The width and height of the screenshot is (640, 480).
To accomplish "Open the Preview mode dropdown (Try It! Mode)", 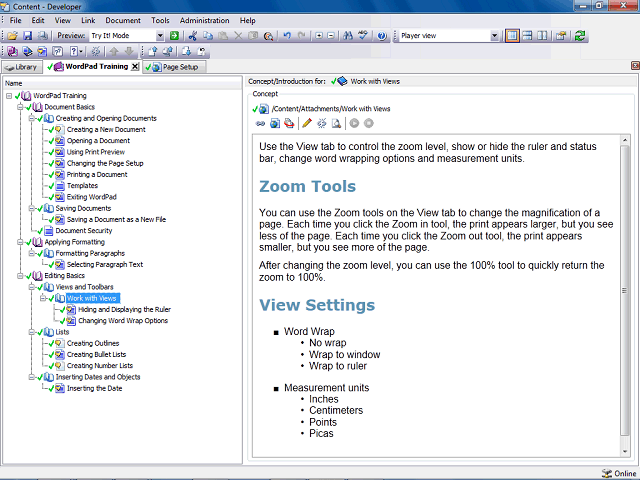I will 160,36.
